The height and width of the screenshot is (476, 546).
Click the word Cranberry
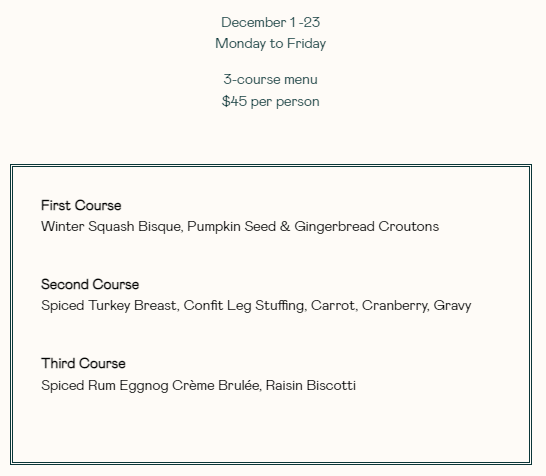point(395,306)
